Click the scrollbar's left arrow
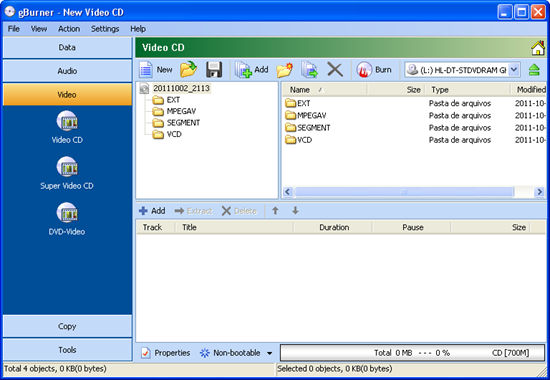The image size is (550, 380). click(288, 192)
